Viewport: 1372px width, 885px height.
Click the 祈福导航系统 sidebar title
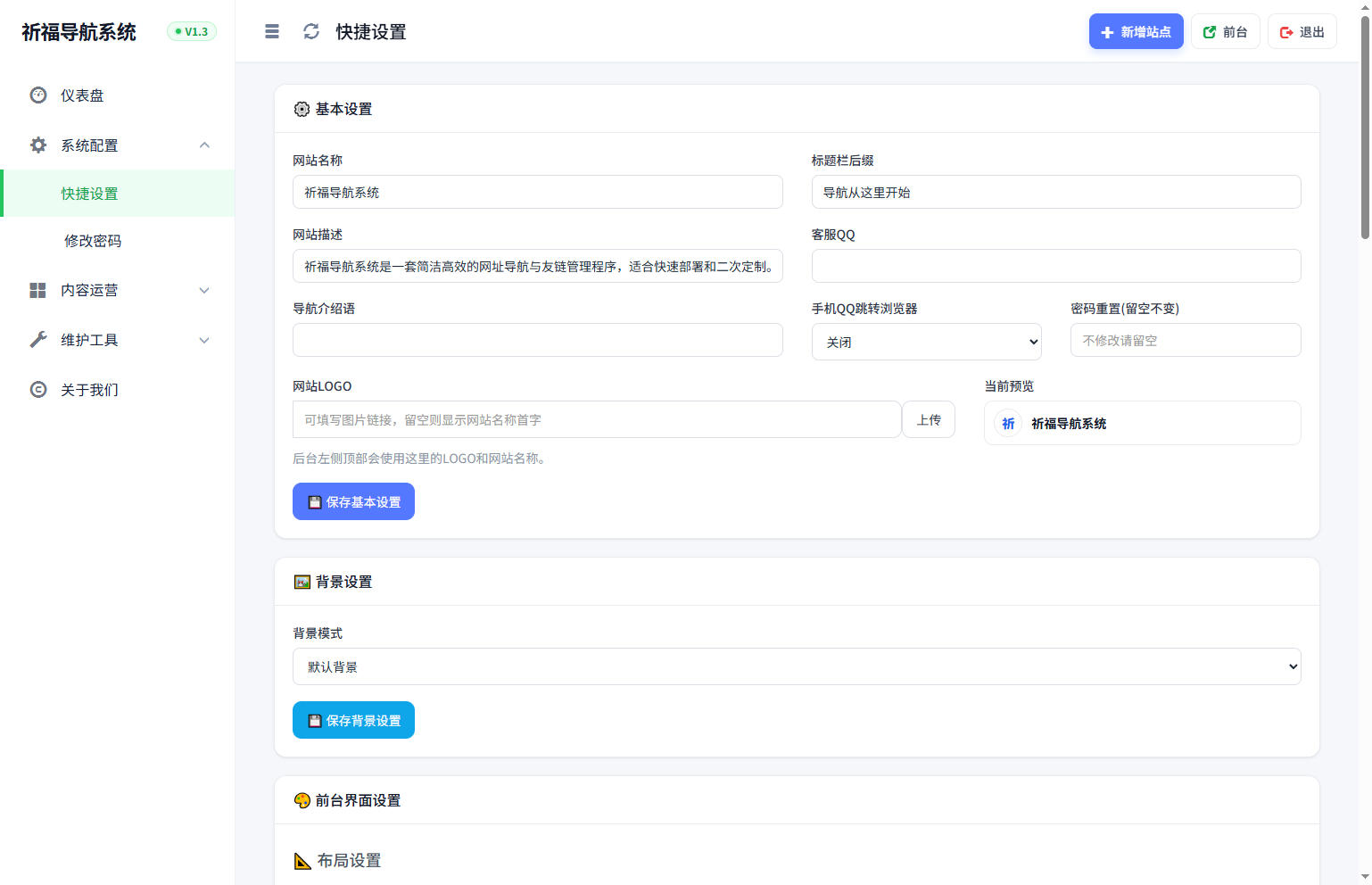coord(79,32)
